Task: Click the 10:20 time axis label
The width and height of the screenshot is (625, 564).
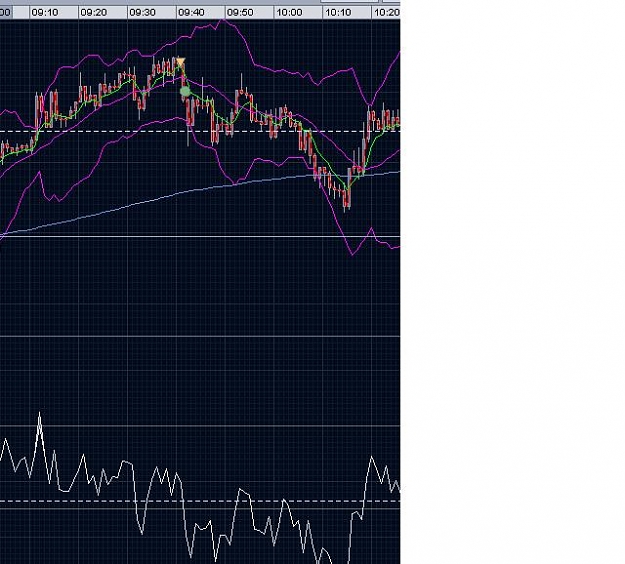Action: pyautogui.click(x=387, y=13)
